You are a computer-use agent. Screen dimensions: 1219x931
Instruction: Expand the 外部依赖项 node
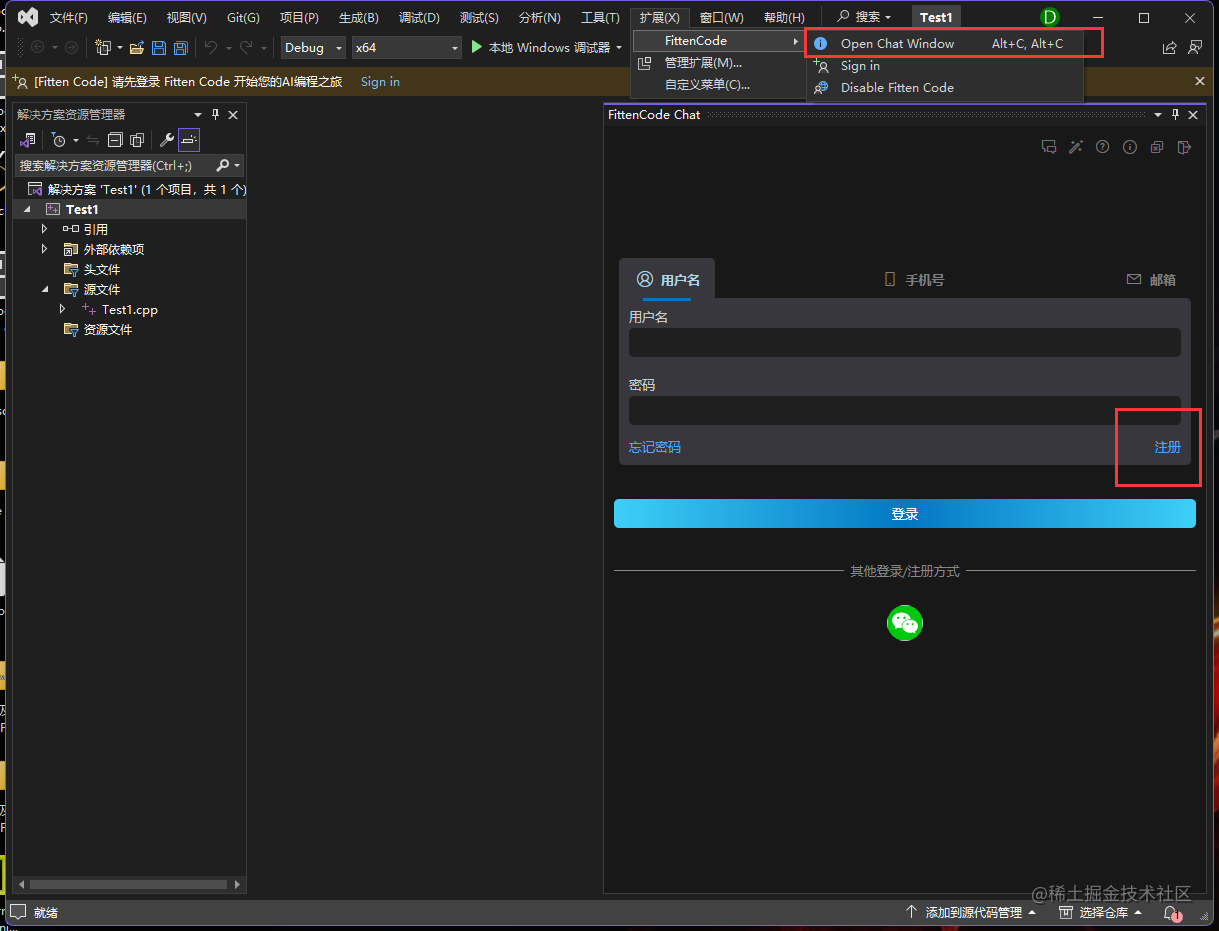click(44, 249)
